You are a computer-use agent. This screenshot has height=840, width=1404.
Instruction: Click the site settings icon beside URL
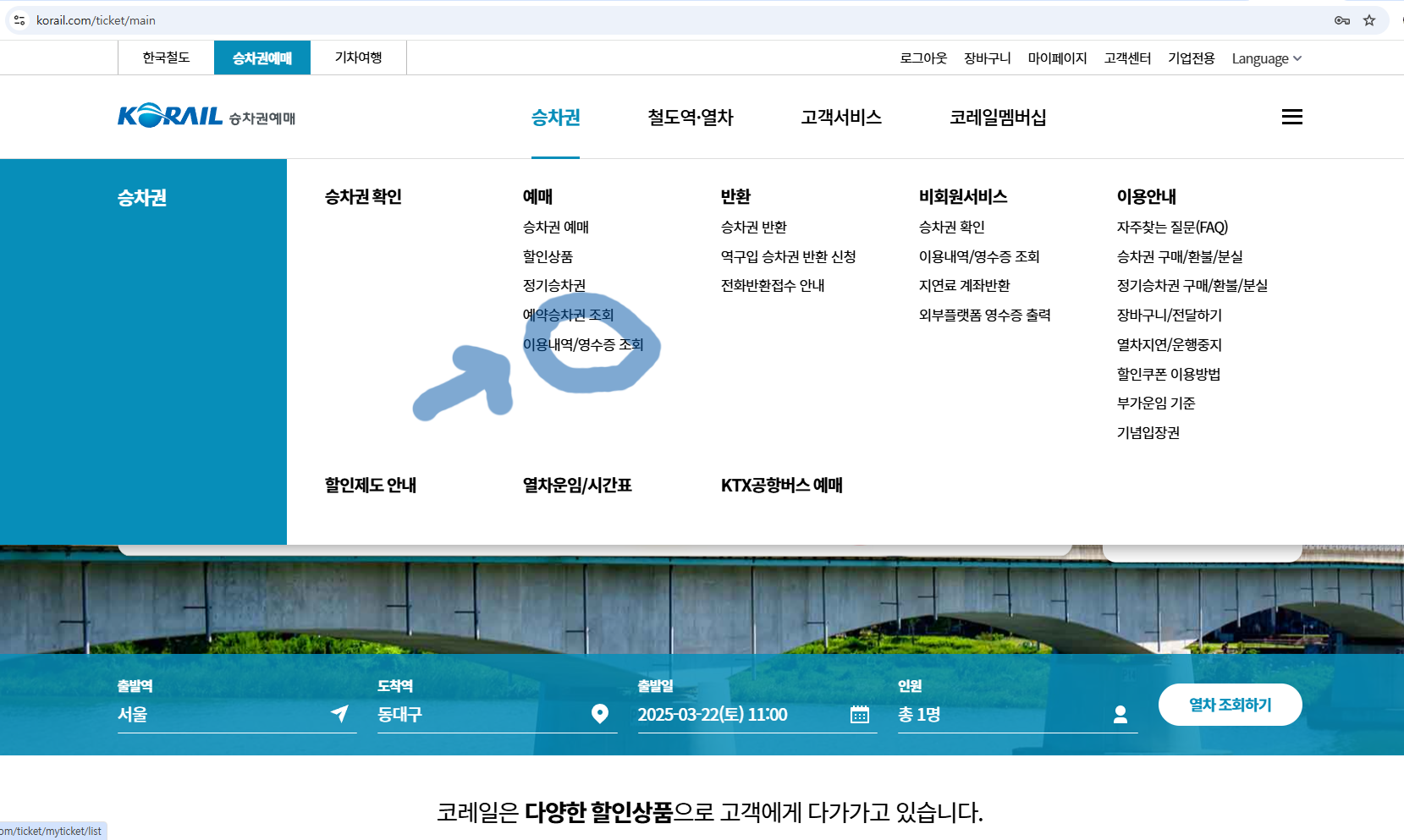pos(19,20)
